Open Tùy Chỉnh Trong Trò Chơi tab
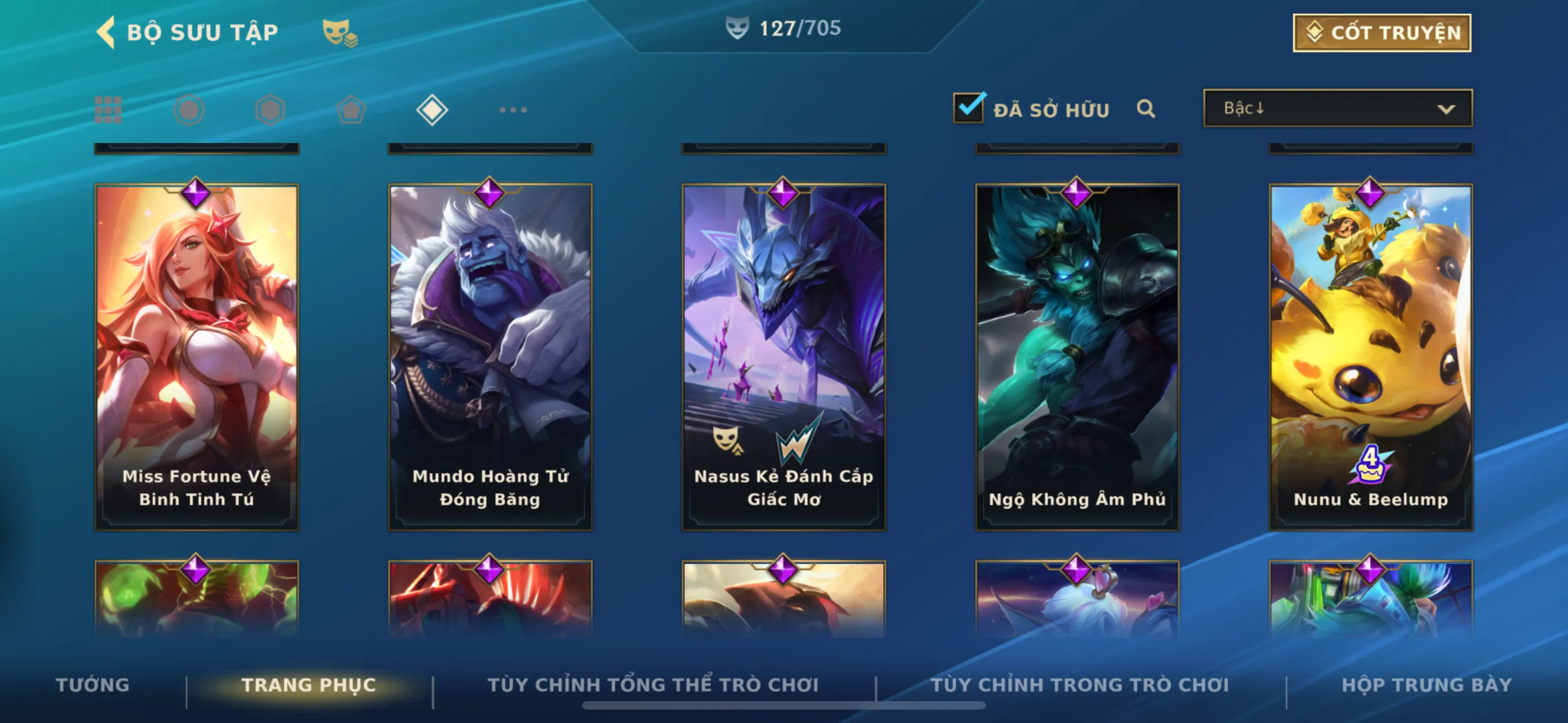Viewport: 1568px width, 723px height. coord(1080,685)
